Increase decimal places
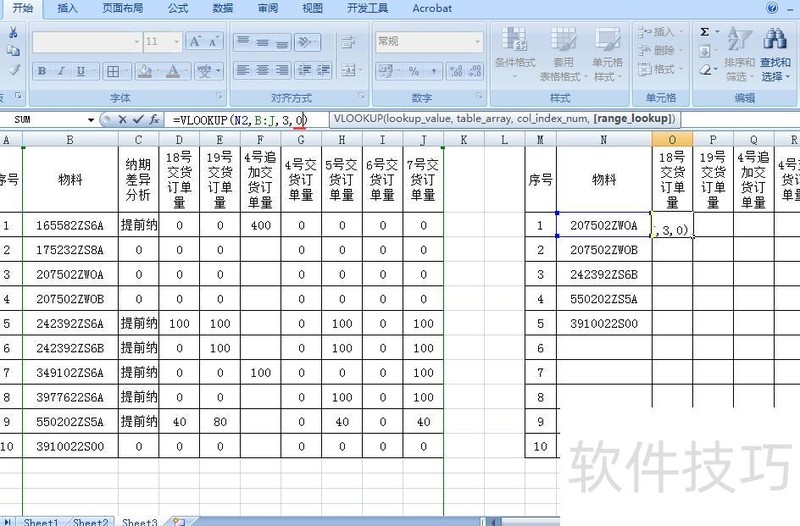 (x=456, y=71)
